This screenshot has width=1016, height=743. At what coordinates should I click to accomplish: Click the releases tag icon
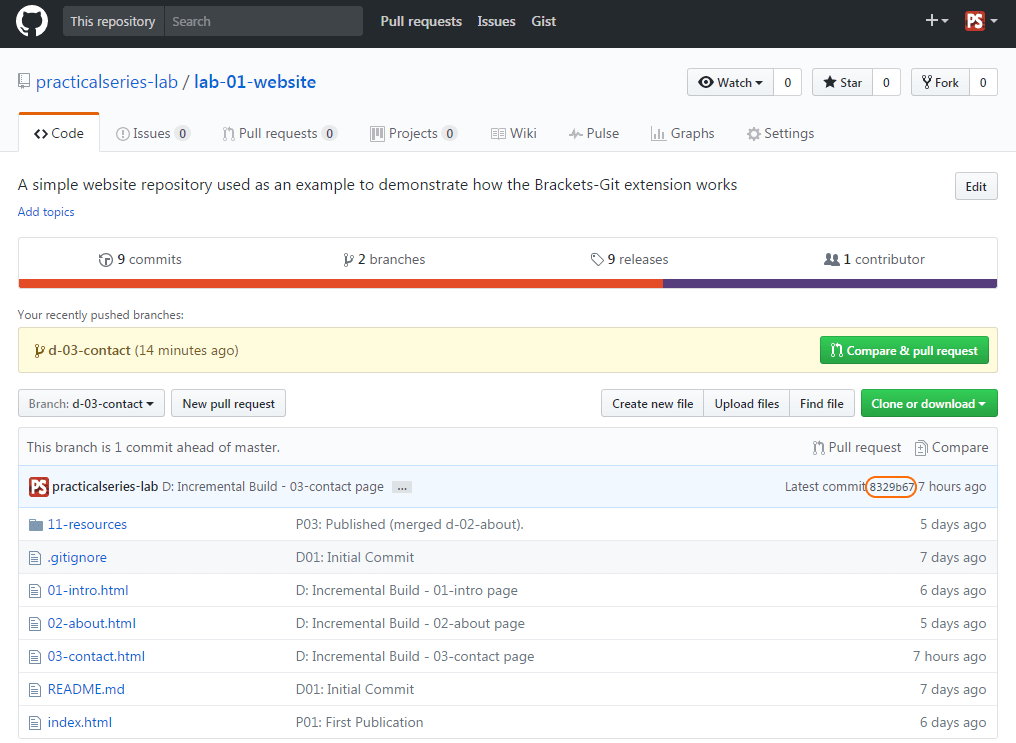(x=597, y=260)
